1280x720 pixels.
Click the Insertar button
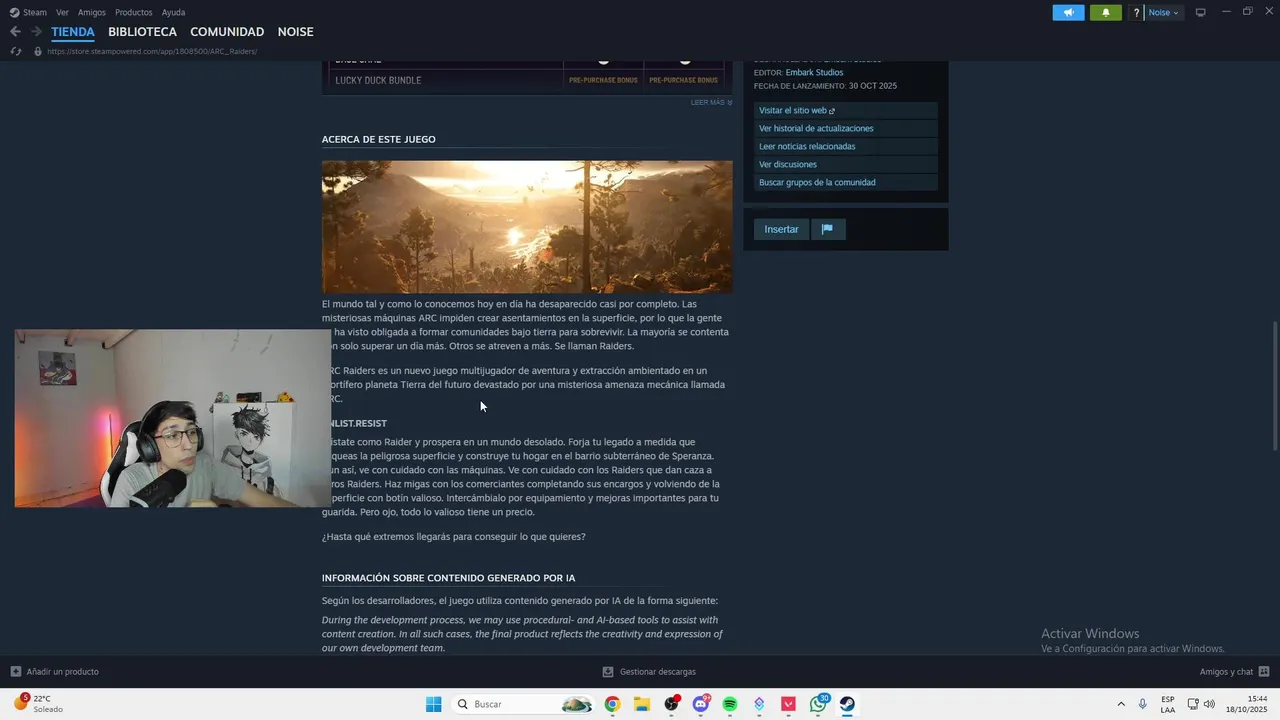(781, 229)
